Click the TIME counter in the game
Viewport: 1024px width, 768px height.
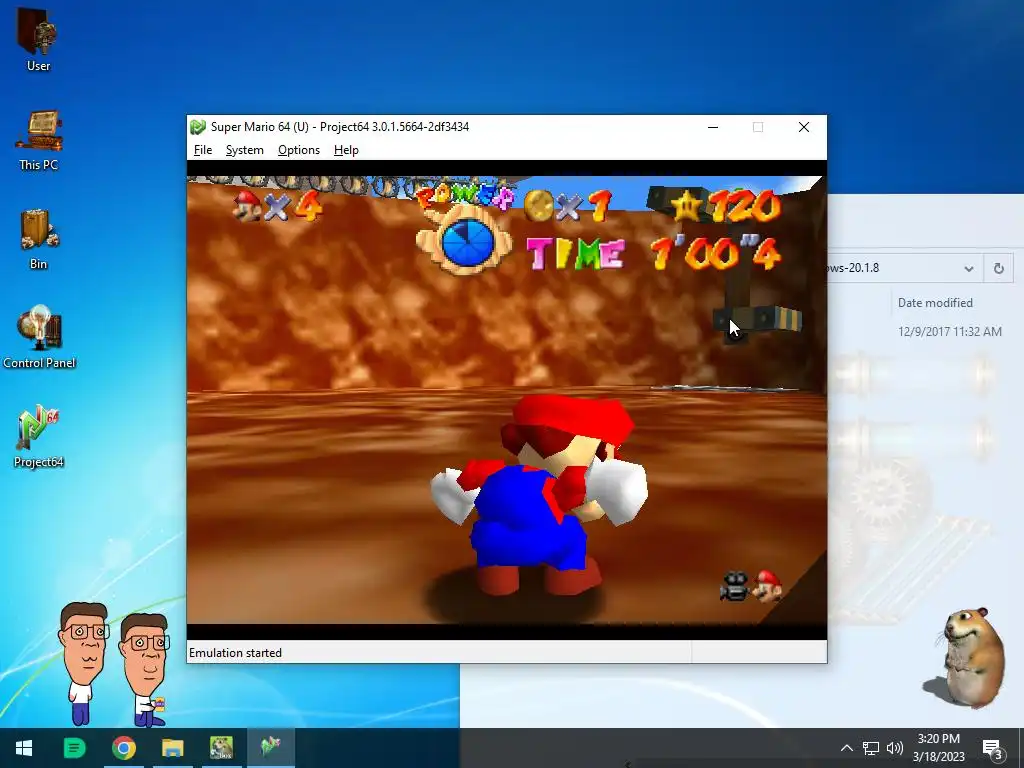(653, 253)
